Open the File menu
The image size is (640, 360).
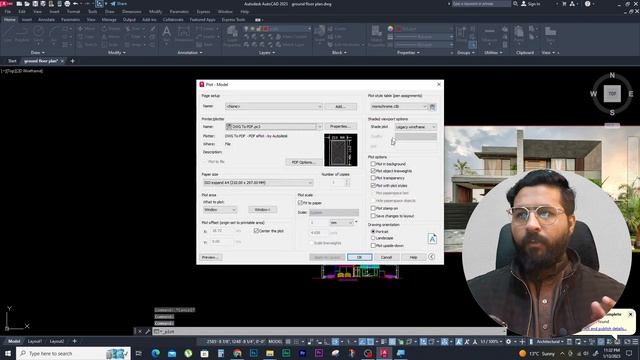click(x=8, y=12)
